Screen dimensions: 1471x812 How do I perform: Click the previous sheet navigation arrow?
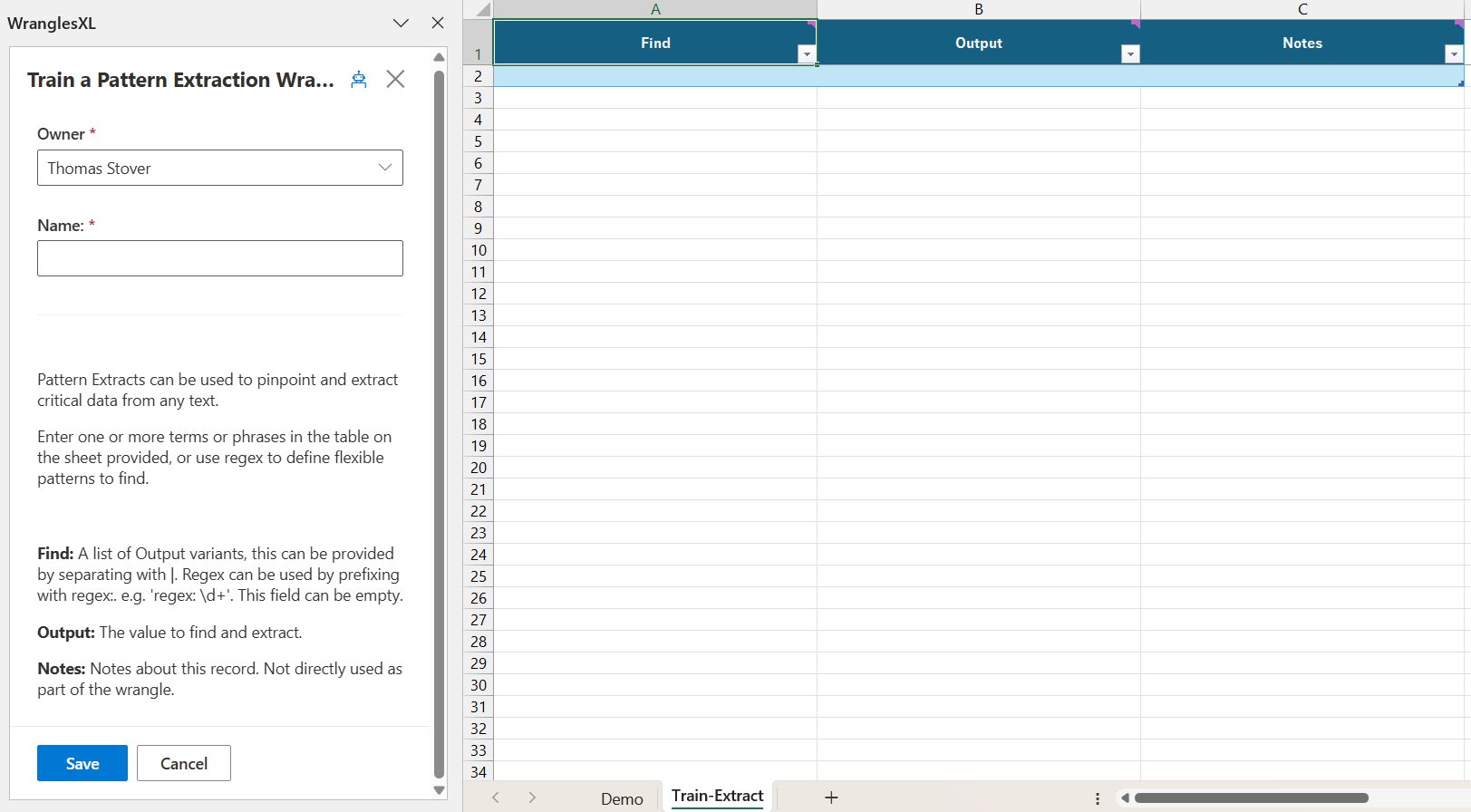click(x=496, y=797)
